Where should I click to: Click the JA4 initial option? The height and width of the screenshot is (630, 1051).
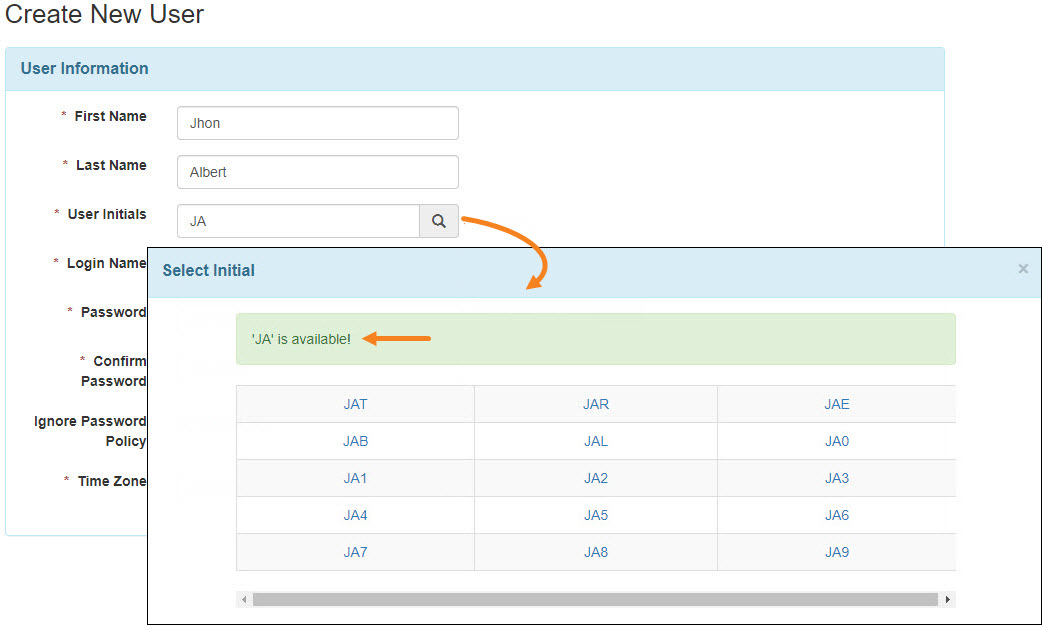coord(355,515)
